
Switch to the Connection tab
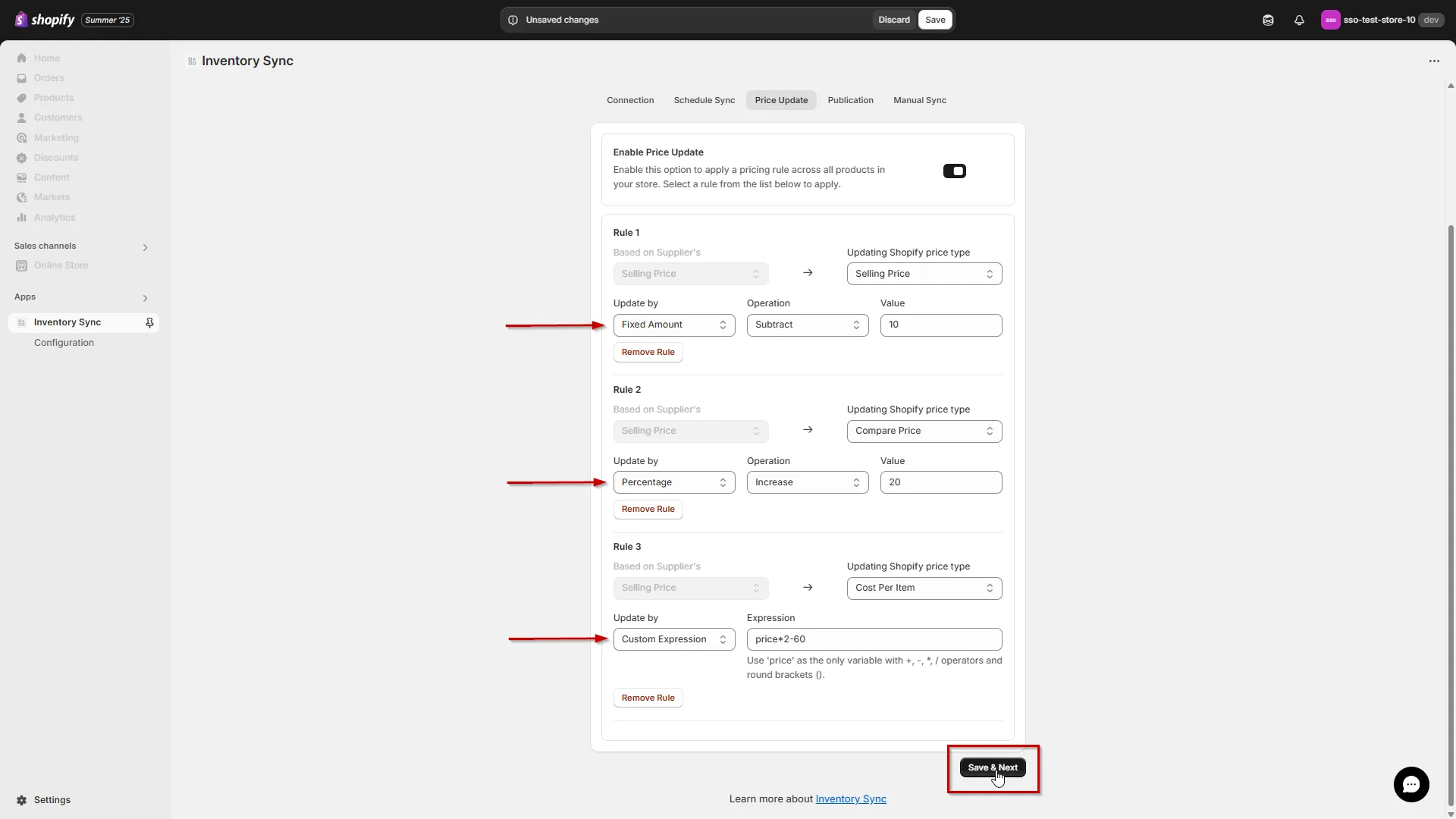[x=630, y=100]
